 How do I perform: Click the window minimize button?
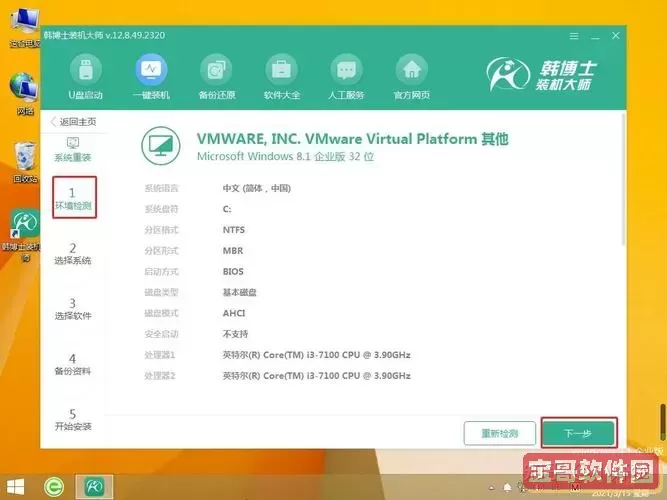(x=596, y=36)
